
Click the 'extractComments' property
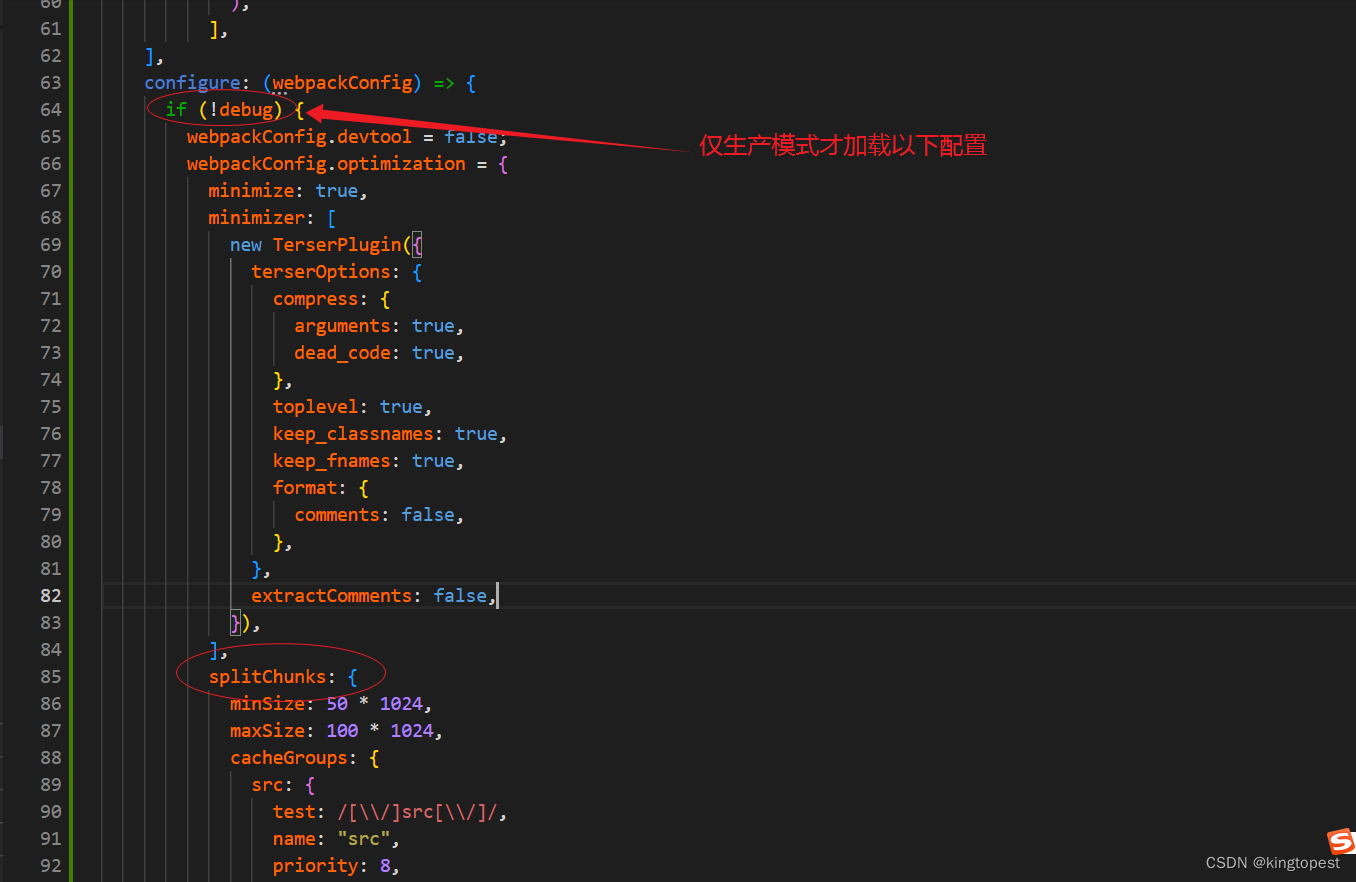pos(332,595)
